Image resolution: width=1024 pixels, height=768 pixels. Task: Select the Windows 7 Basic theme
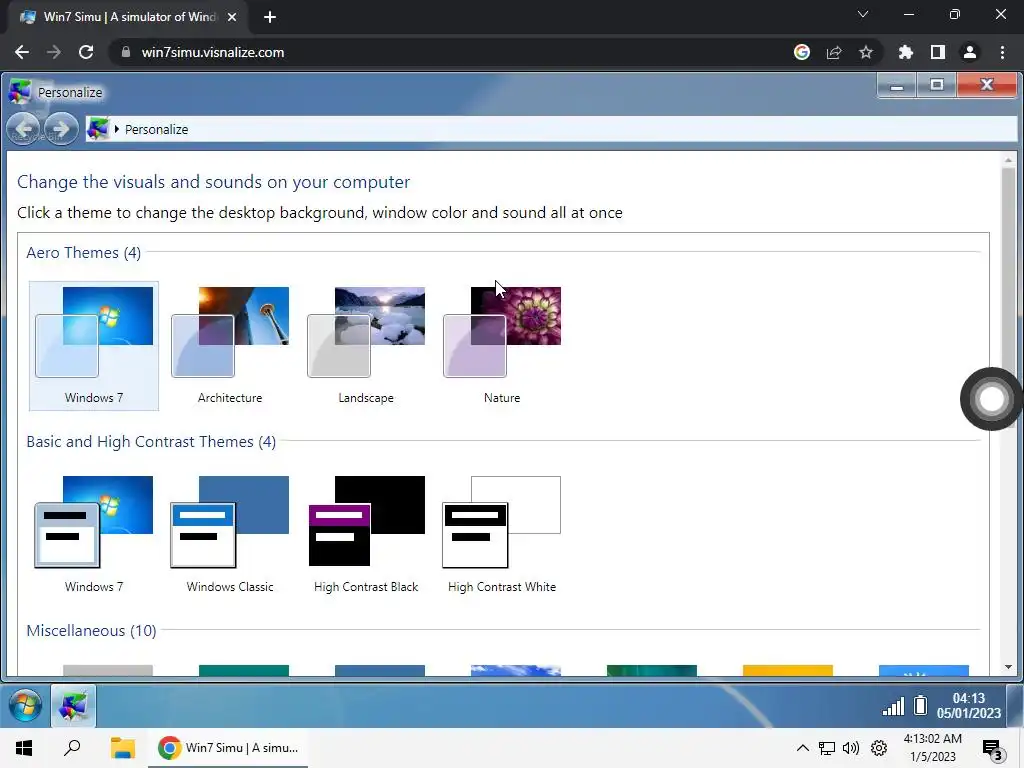pos(94,535)
